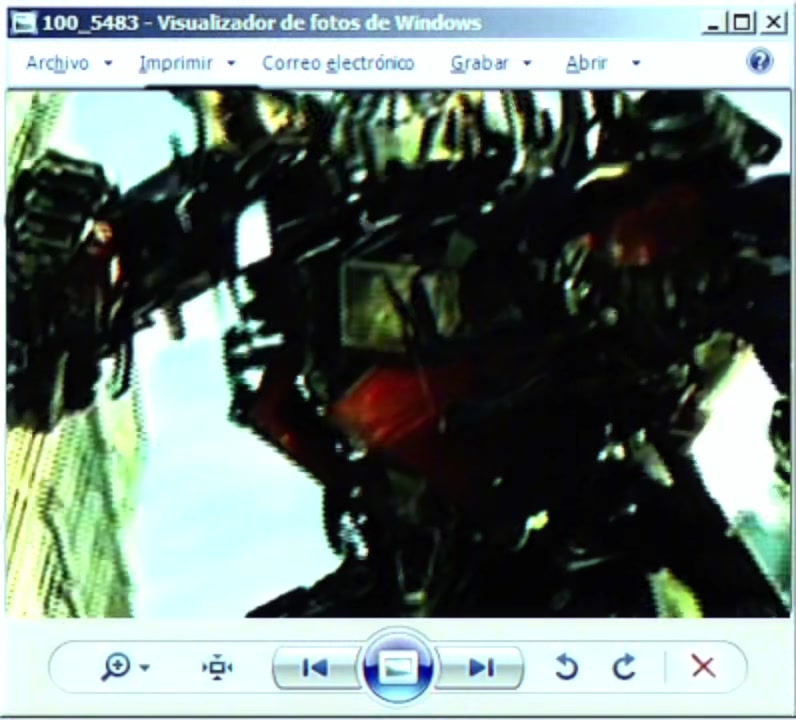Click Correo electrónico button
This screenshot has height=720, width=796.
338,63
